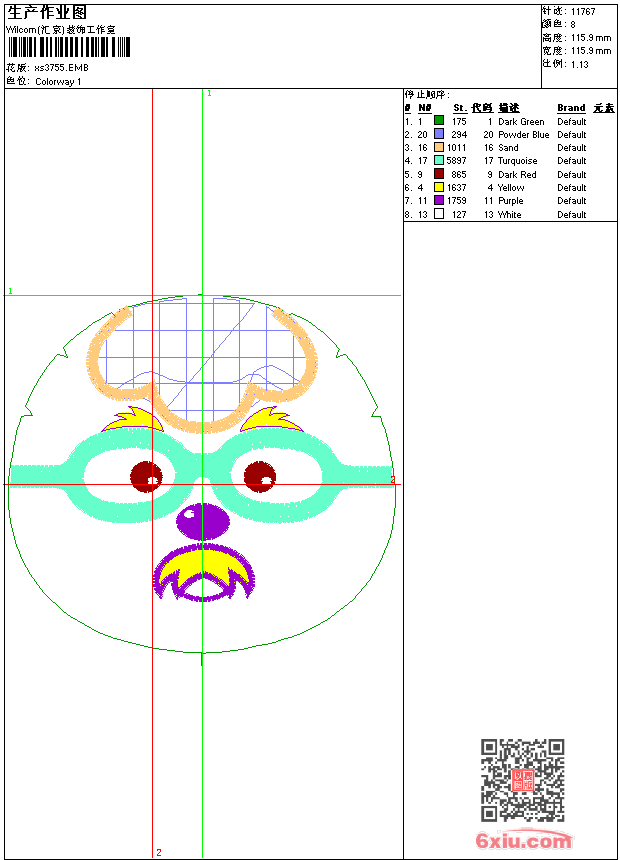Click stitch count 127 in White row
The width and height of the screenshot is (620, 860).
click(459, 214)
